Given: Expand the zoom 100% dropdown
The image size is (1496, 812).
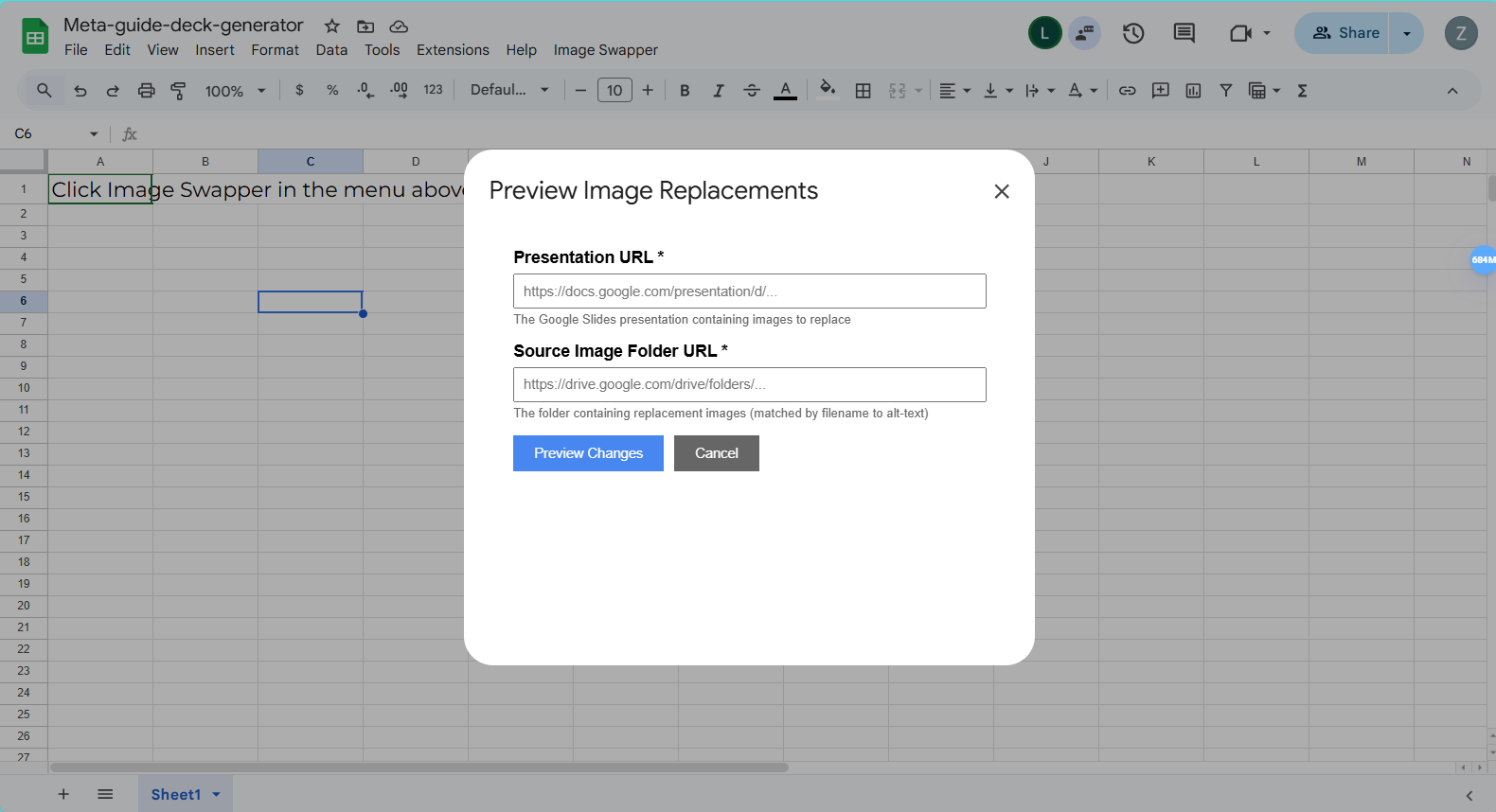Looking at the screenshot, I should click(x=235, y=91).
